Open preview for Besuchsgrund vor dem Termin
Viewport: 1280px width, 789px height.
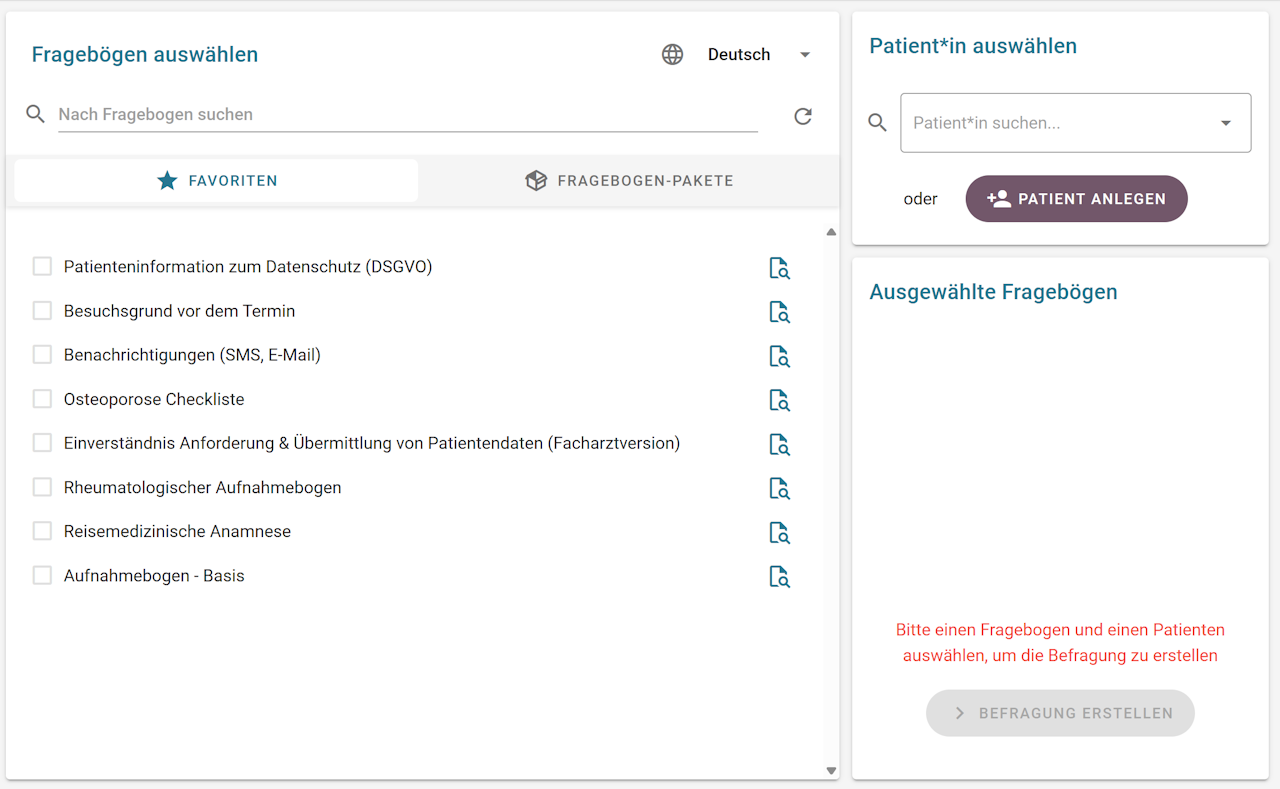point(779,312)
